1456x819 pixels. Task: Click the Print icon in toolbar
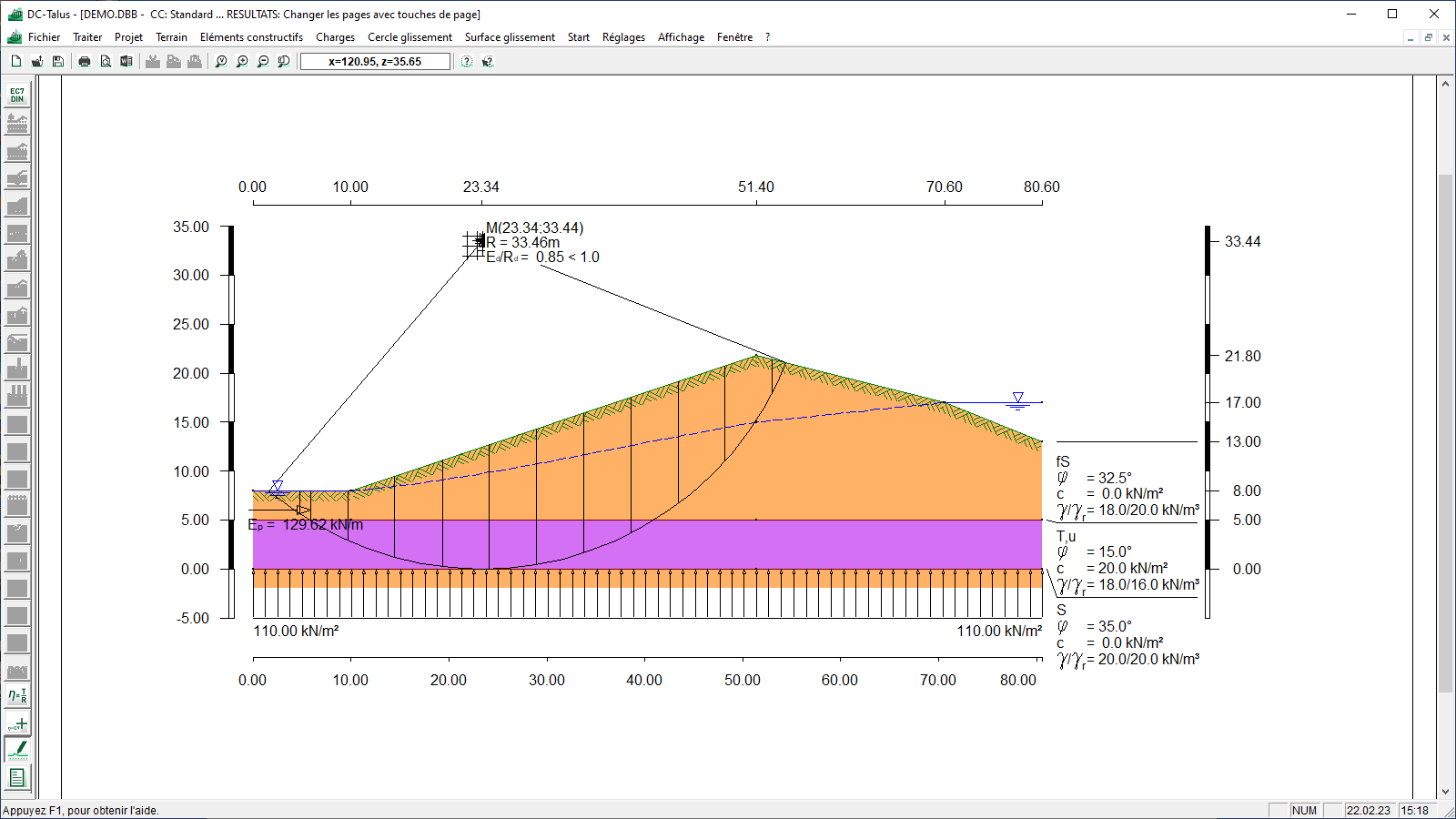point(85,61)
